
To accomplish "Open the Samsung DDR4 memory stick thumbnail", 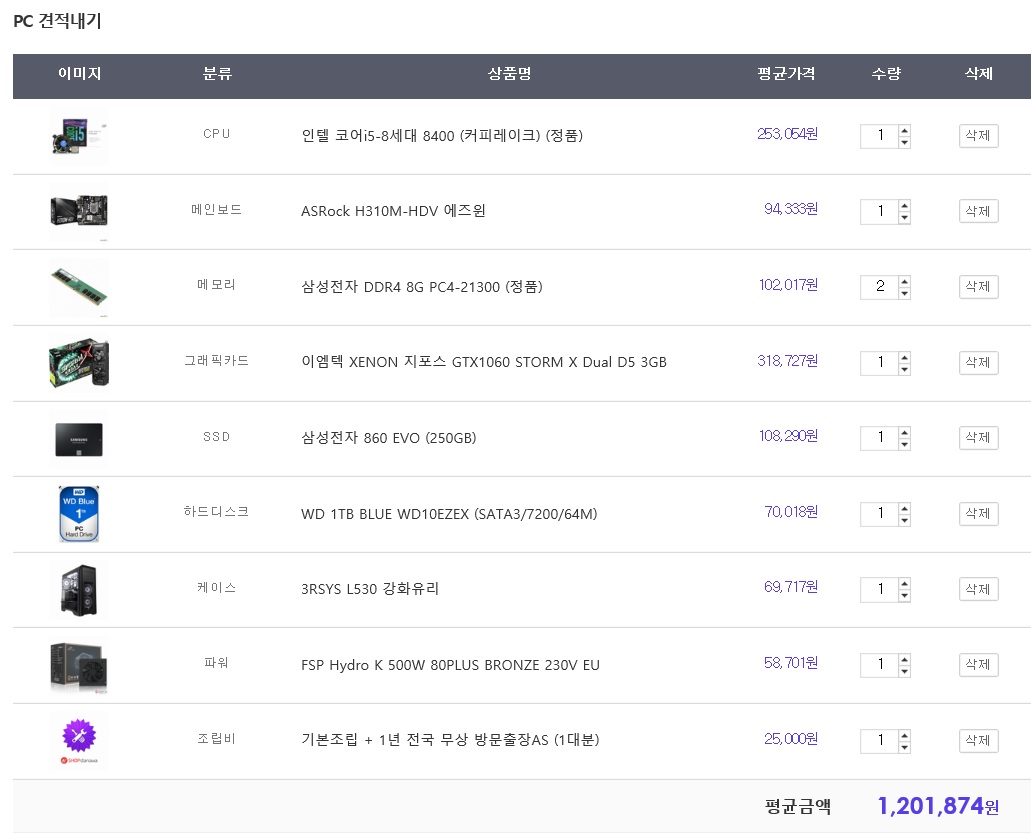I will pyautogui.click(x=79, y=287).
